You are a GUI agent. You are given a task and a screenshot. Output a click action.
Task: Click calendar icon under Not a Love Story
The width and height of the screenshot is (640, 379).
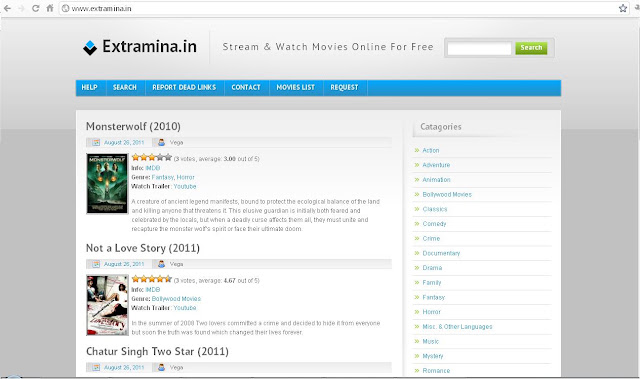[96, 264]
